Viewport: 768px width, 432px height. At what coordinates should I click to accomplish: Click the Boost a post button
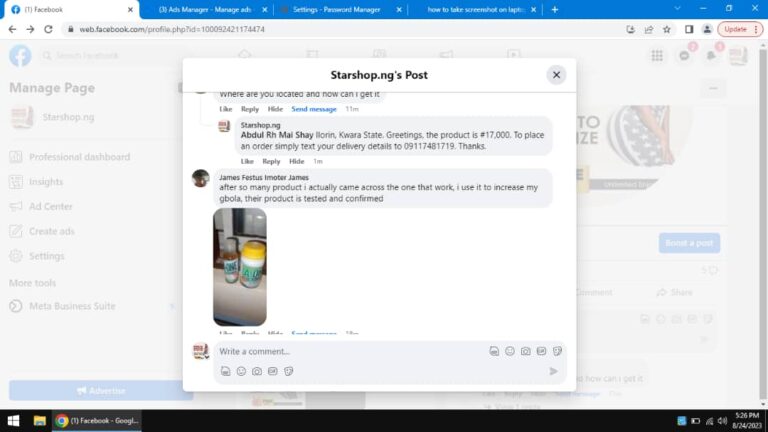pos(689,243)
